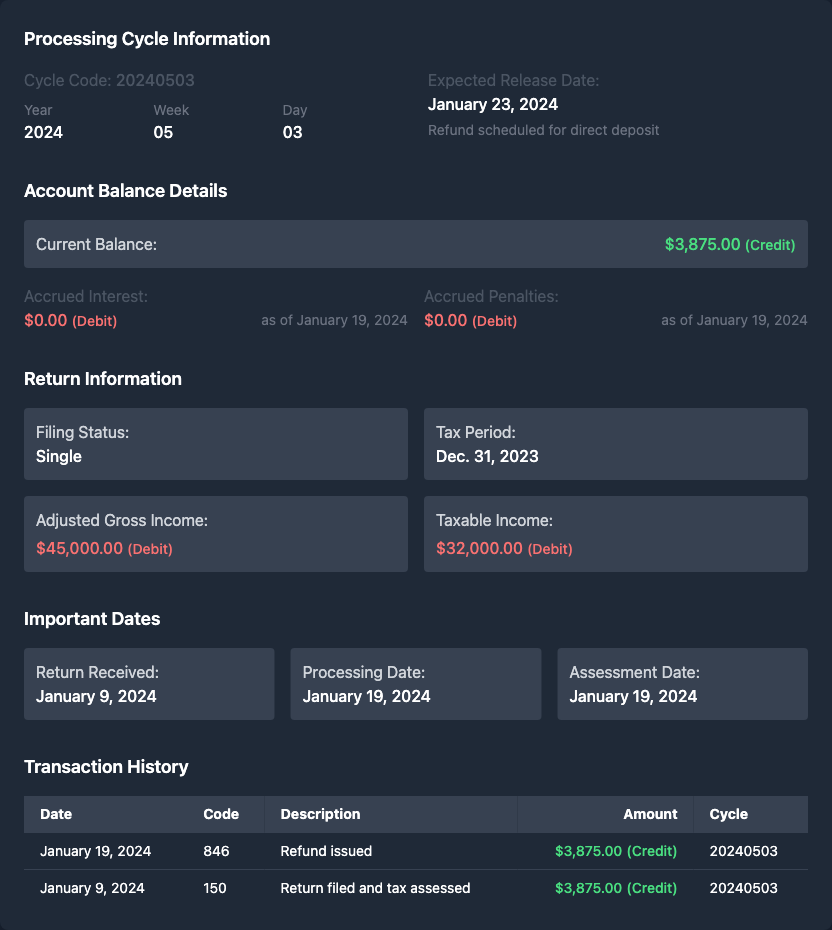This screenshot has width=832, height=930.
Task: Click the Current Balance credit amount
Action: [729, 244]
